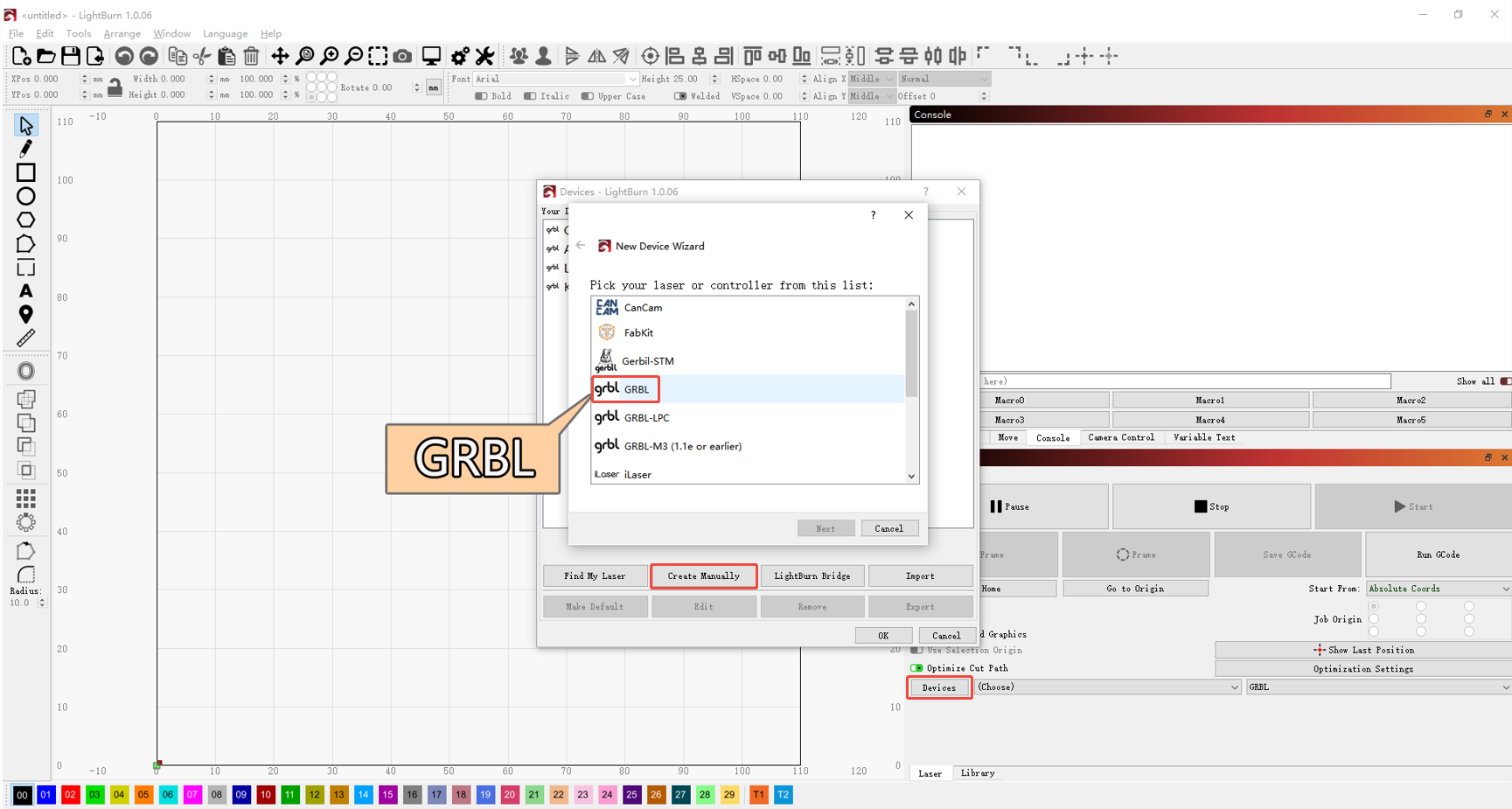1512x809 pixels.
Task: Click the Save file icon in the toolbar
Action: [x=71, y=56]
